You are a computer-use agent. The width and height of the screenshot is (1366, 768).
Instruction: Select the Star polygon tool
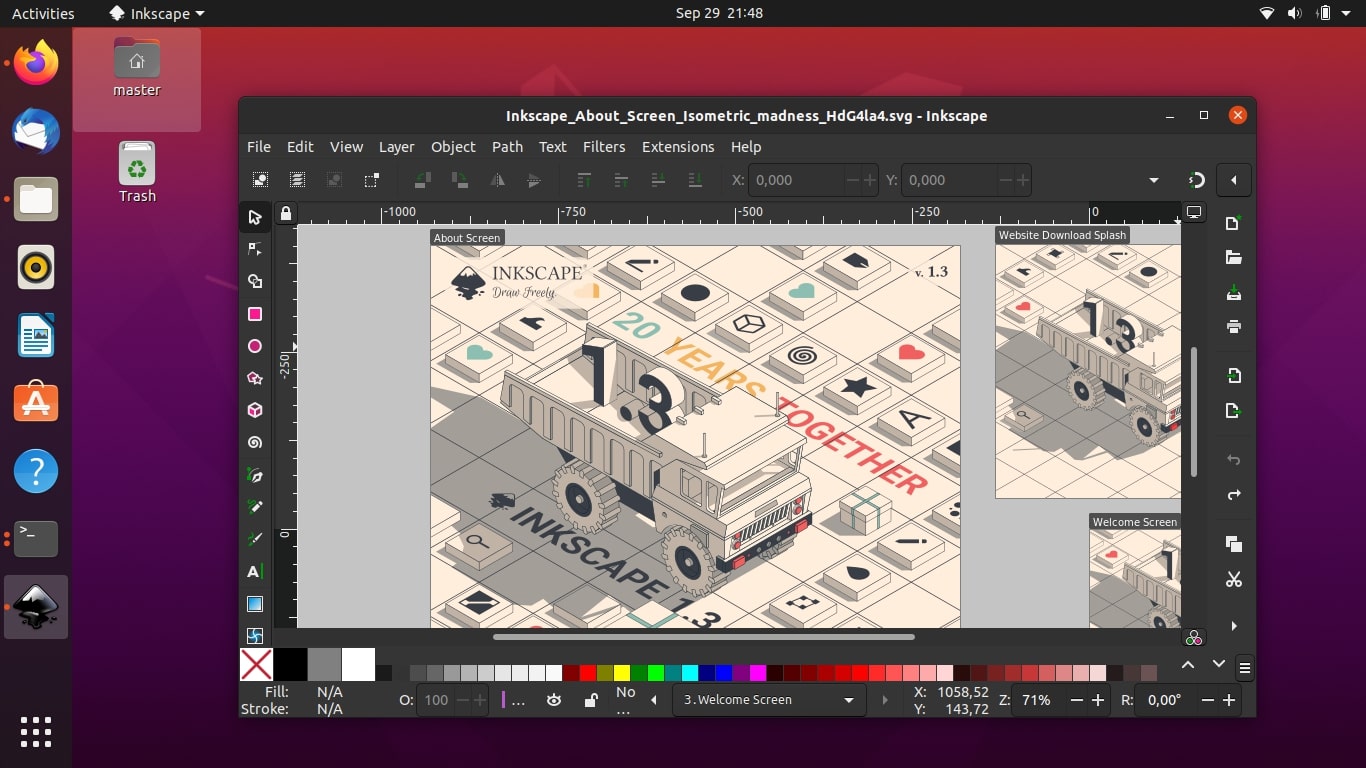[x=255, y=378]
